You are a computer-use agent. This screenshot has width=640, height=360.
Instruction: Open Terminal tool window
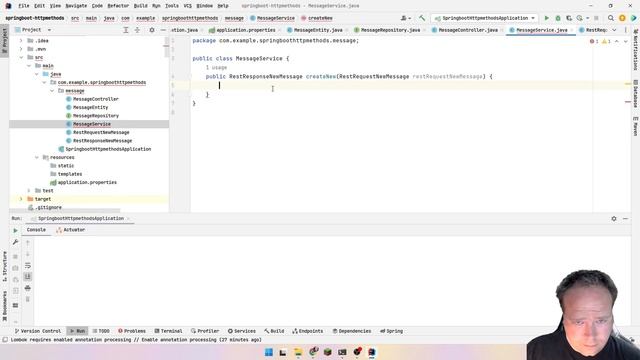click(168, 331)
